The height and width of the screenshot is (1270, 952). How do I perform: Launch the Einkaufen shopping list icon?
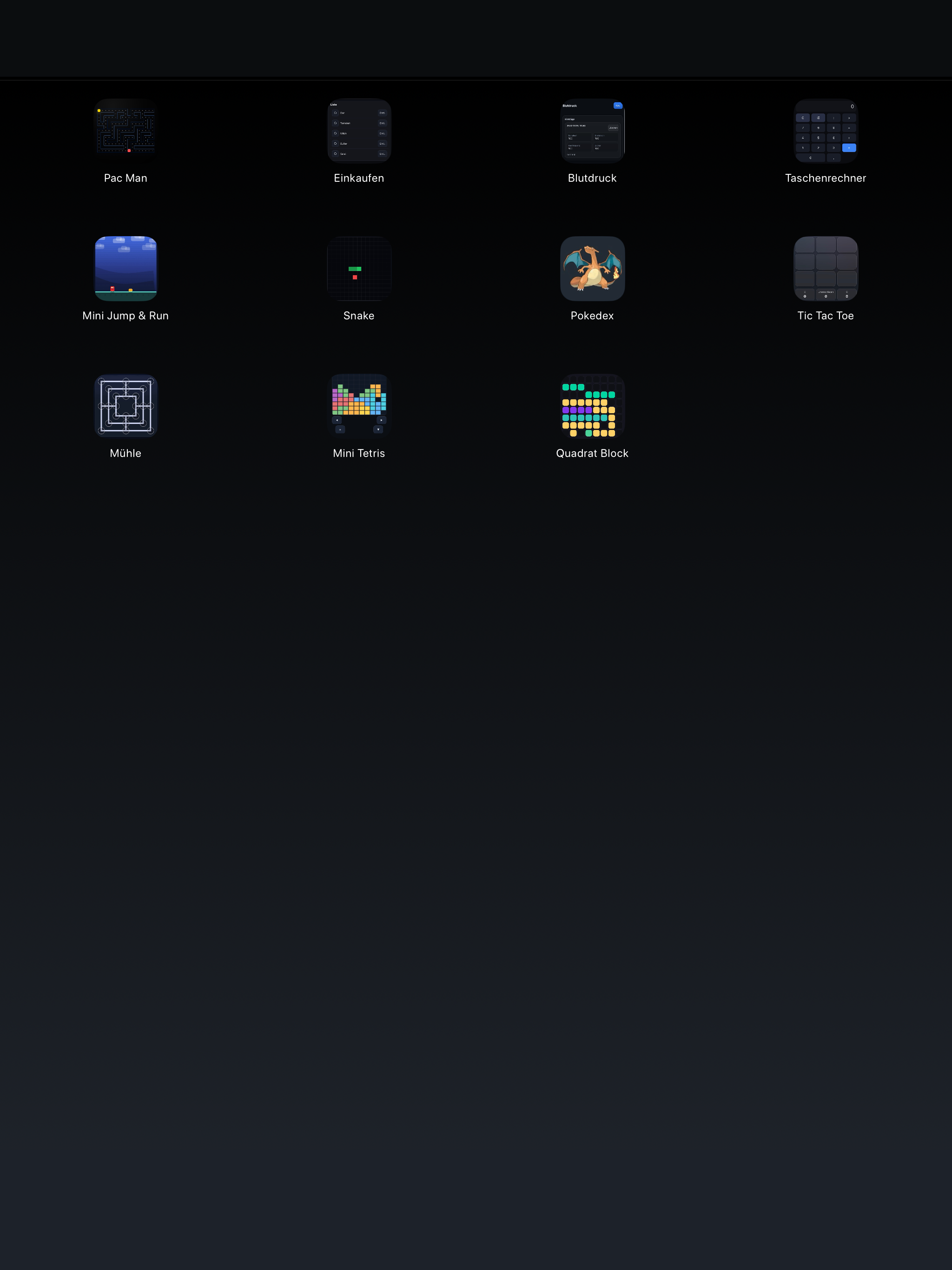coord(359,131)
